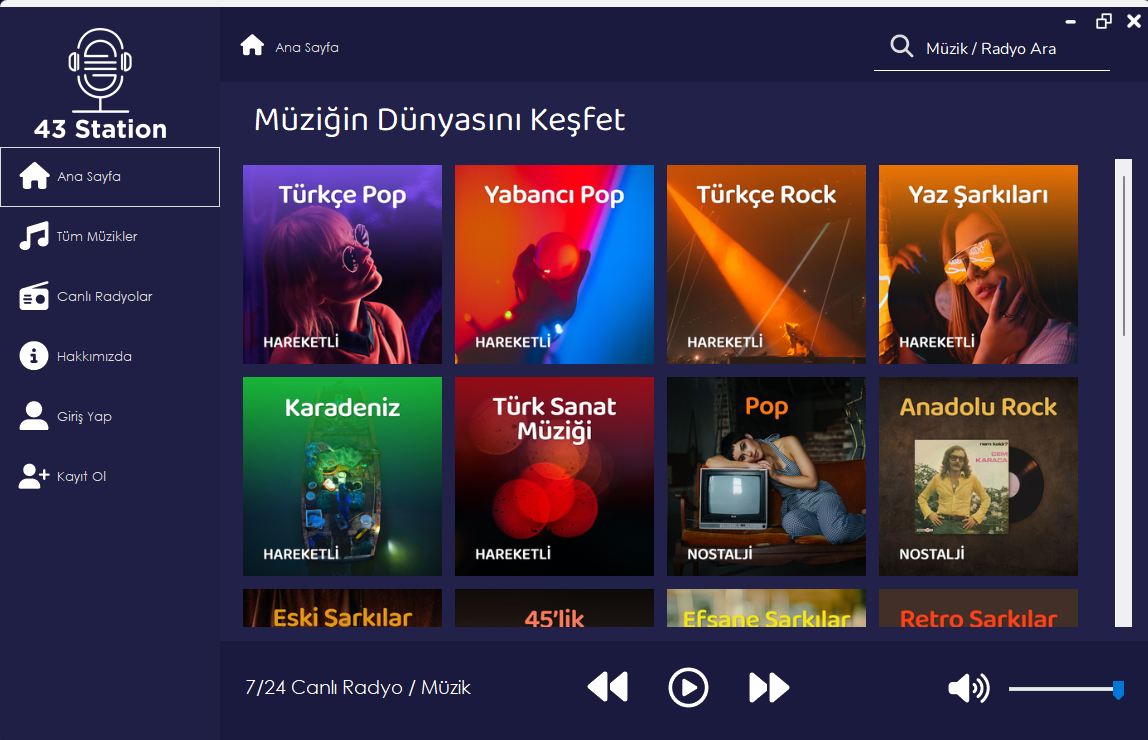This screenshot has height=740, width=1148.
Task: Open the Efsane Şarkılar category tile
Action: click(766, 608)
